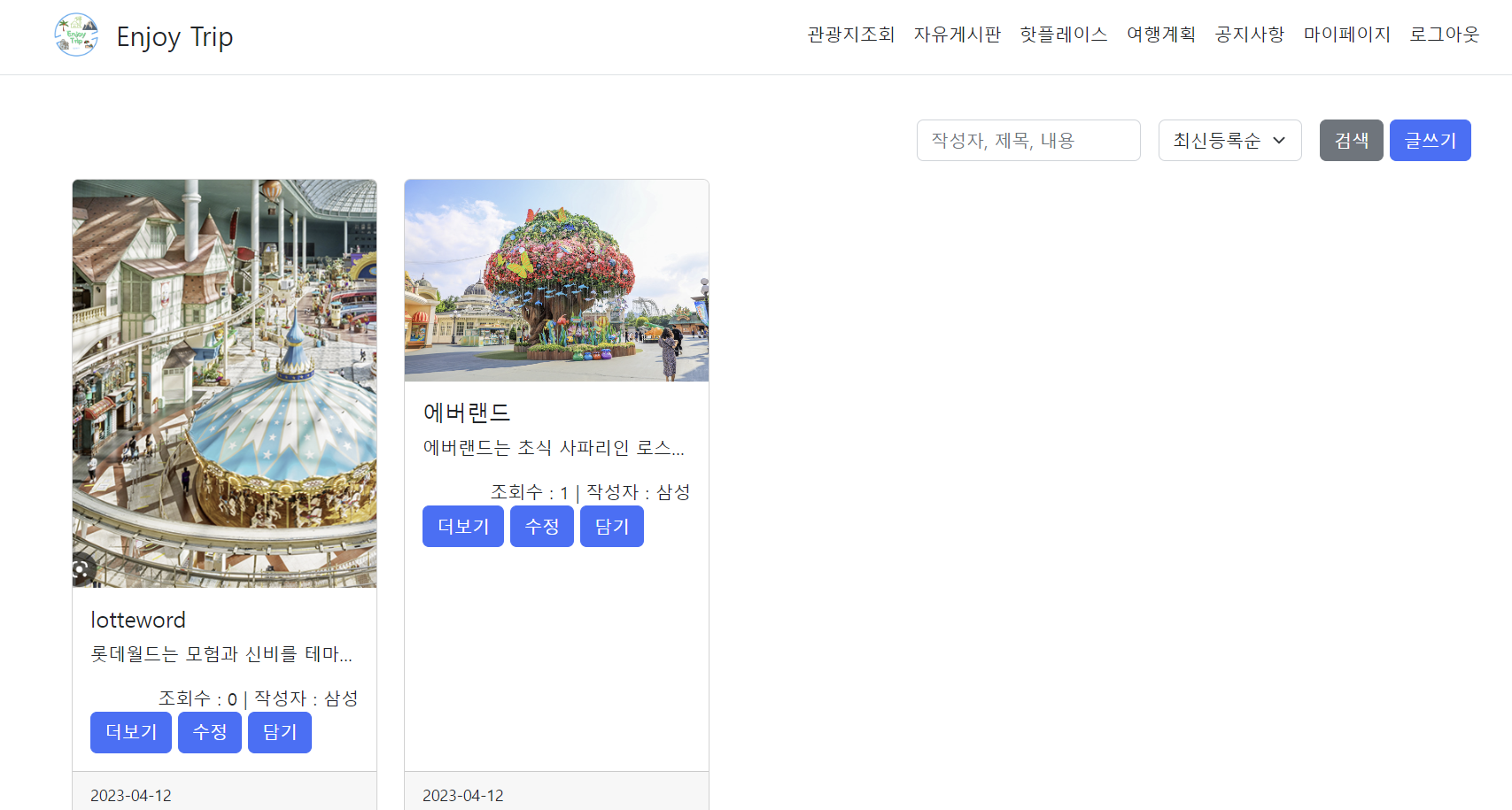Click 담기 on the lotteword card
This screenshot has width=1512, height=810.
click(280, 732)
